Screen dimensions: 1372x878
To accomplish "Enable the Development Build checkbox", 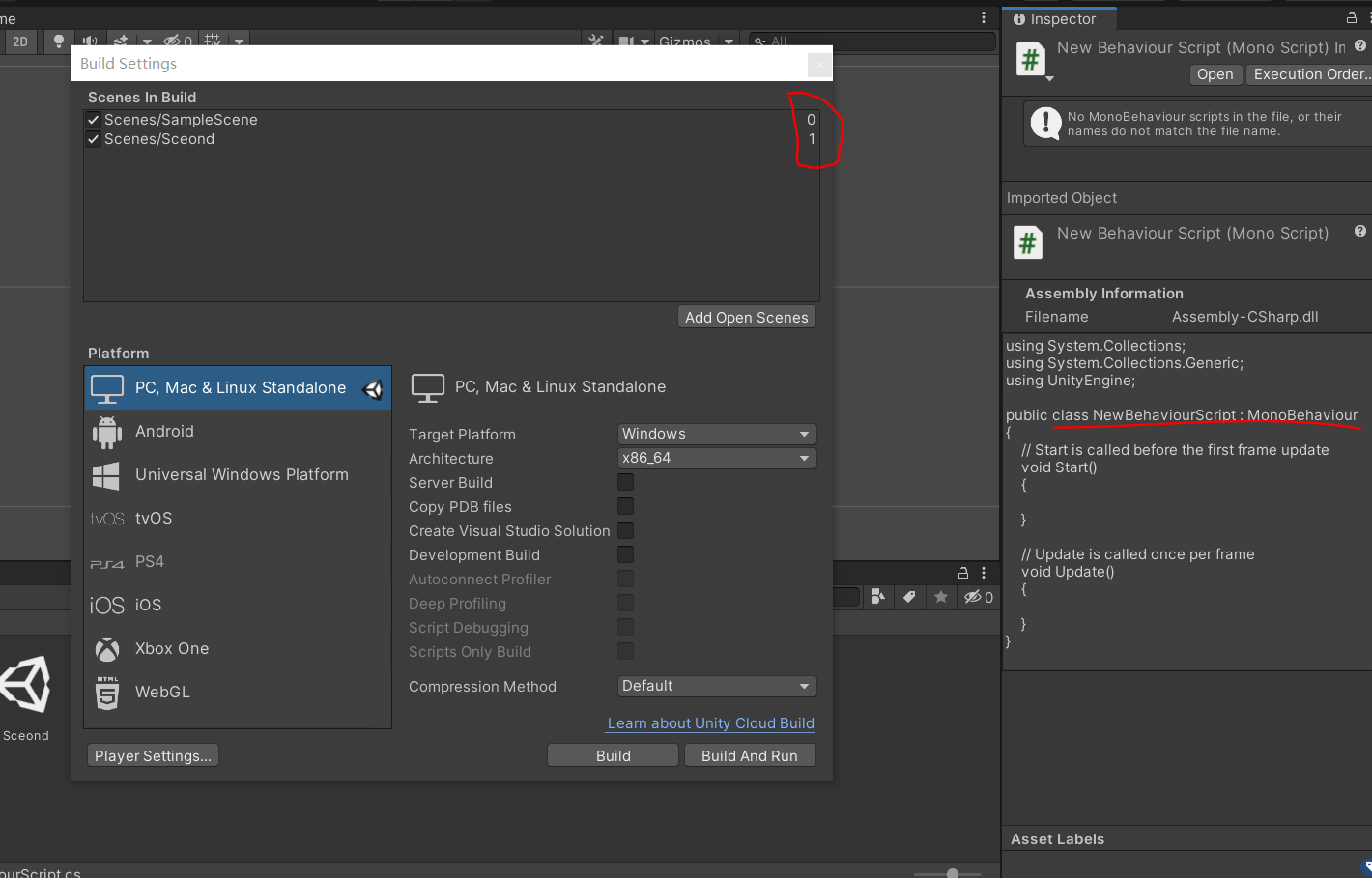I will coord(626,554).
